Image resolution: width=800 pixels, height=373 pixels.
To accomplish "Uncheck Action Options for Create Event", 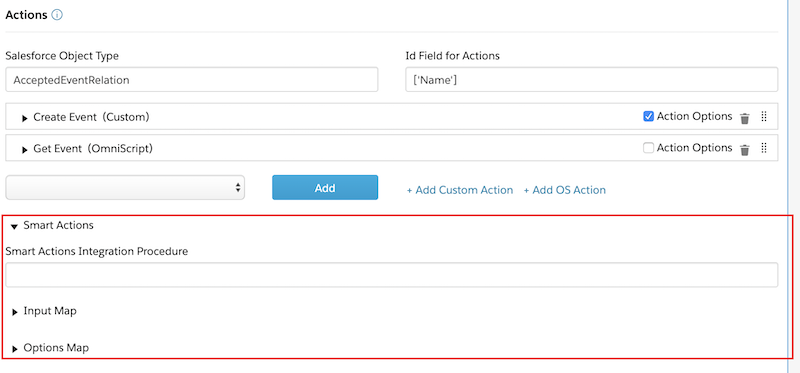I will click(648, 116).
